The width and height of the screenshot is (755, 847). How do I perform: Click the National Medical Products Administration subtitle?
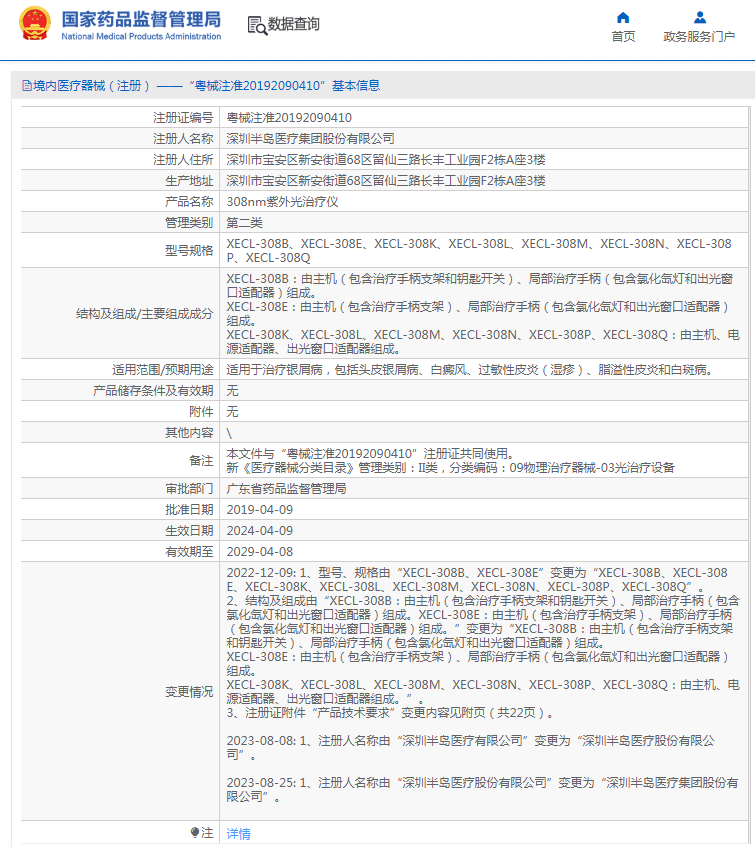pos(141,36)
